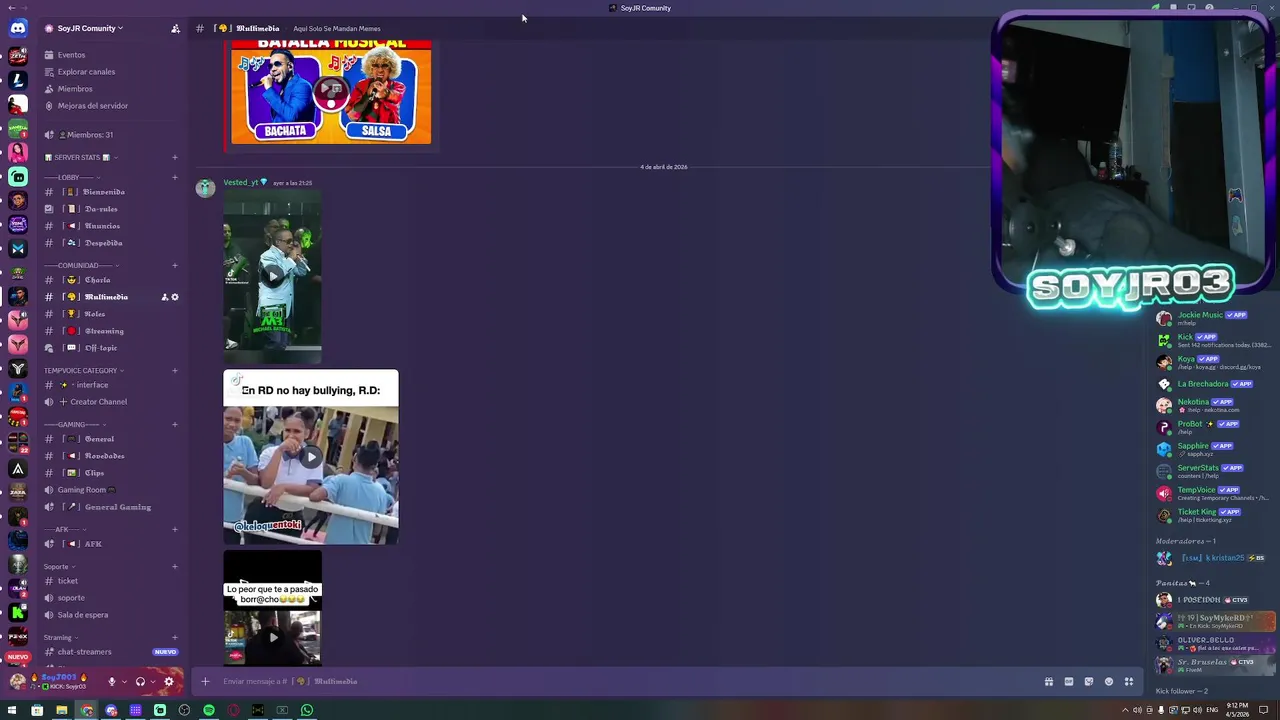The height and width of the screenshot is (720, 1280).
Task: Open Multimedia channel settings gear
Action: coord(175,297)
